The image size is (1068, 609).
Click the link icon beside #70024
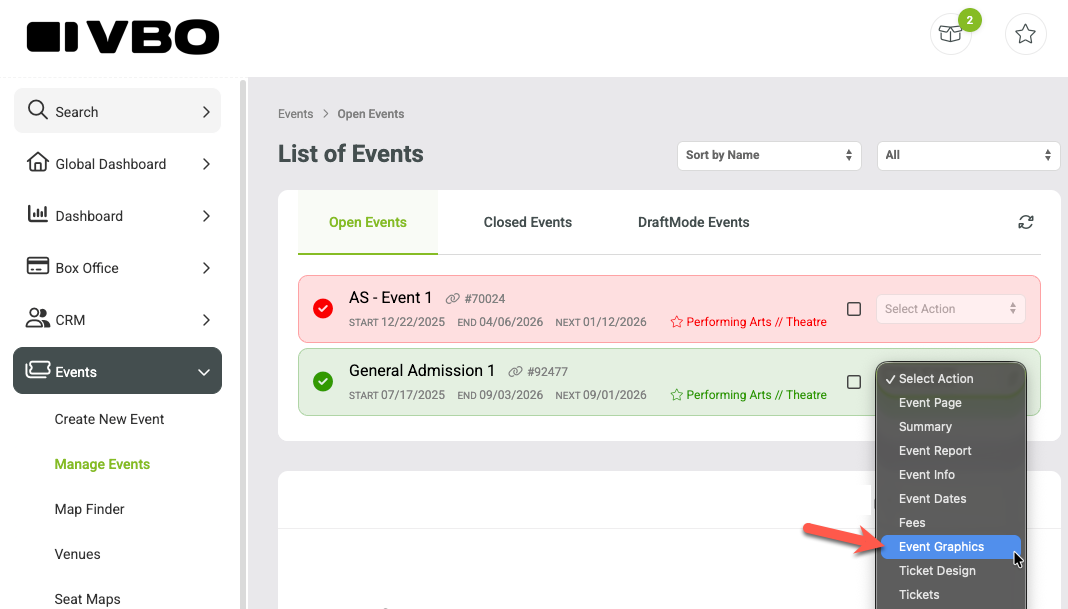[452, 298]
